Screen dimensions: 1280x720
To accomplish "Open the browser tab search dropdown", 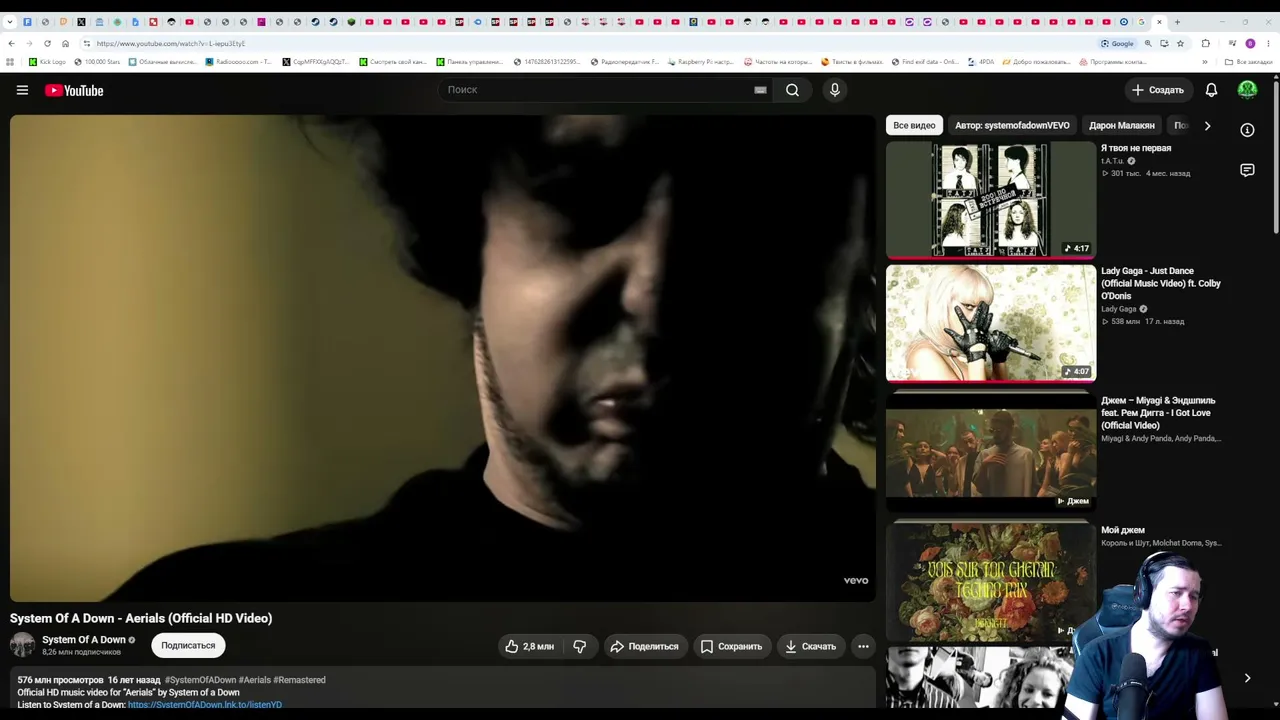I will coord(9,22).
